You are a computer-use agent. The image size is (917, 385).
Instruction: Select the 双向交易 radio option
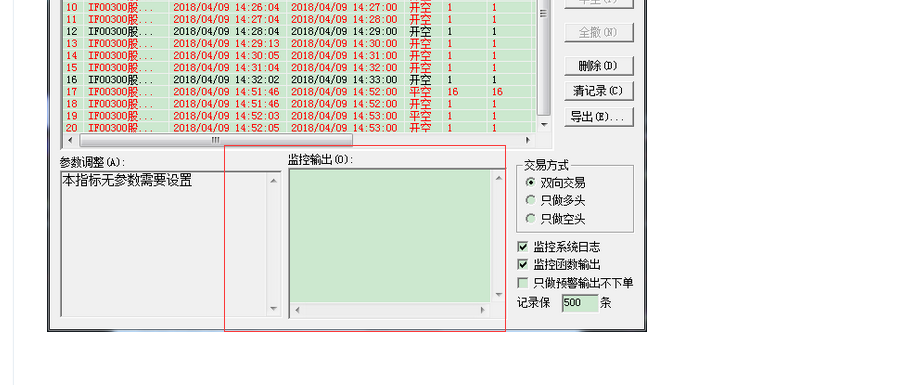click(x=556, y=183)
